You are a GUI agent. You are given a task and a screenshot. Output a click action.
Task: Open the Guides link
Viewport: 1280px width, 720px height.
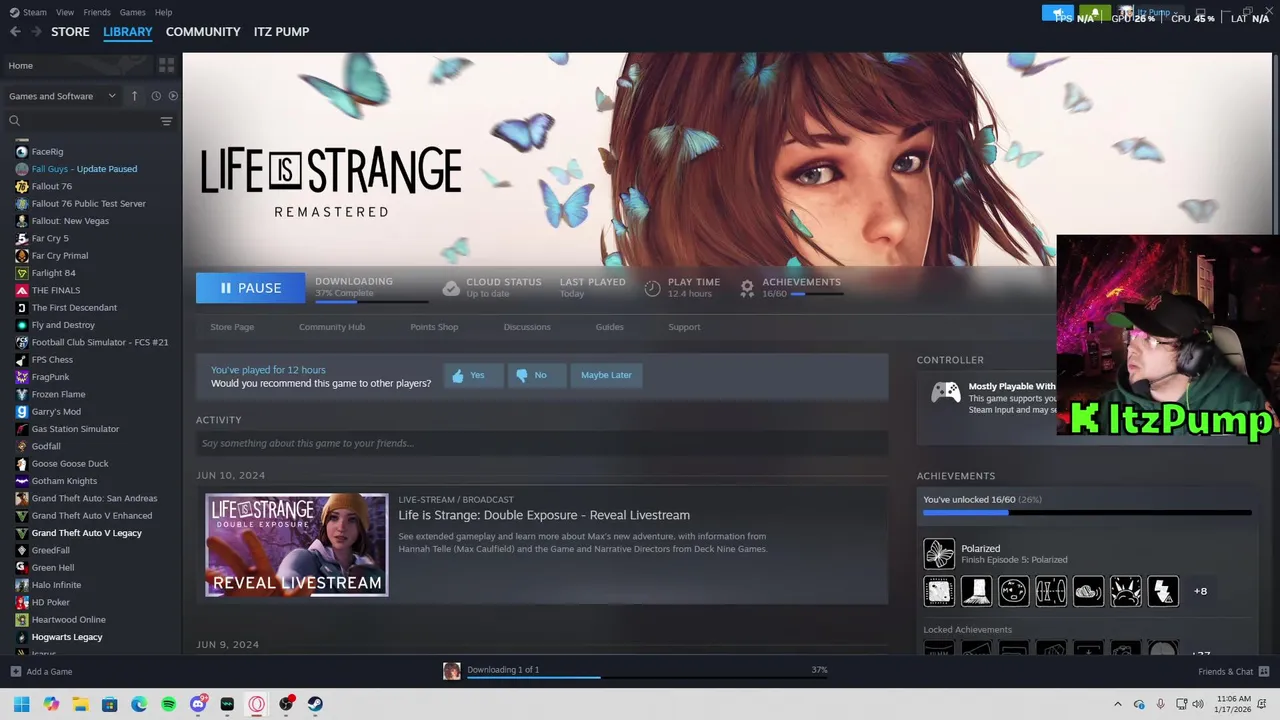[609, 327]
